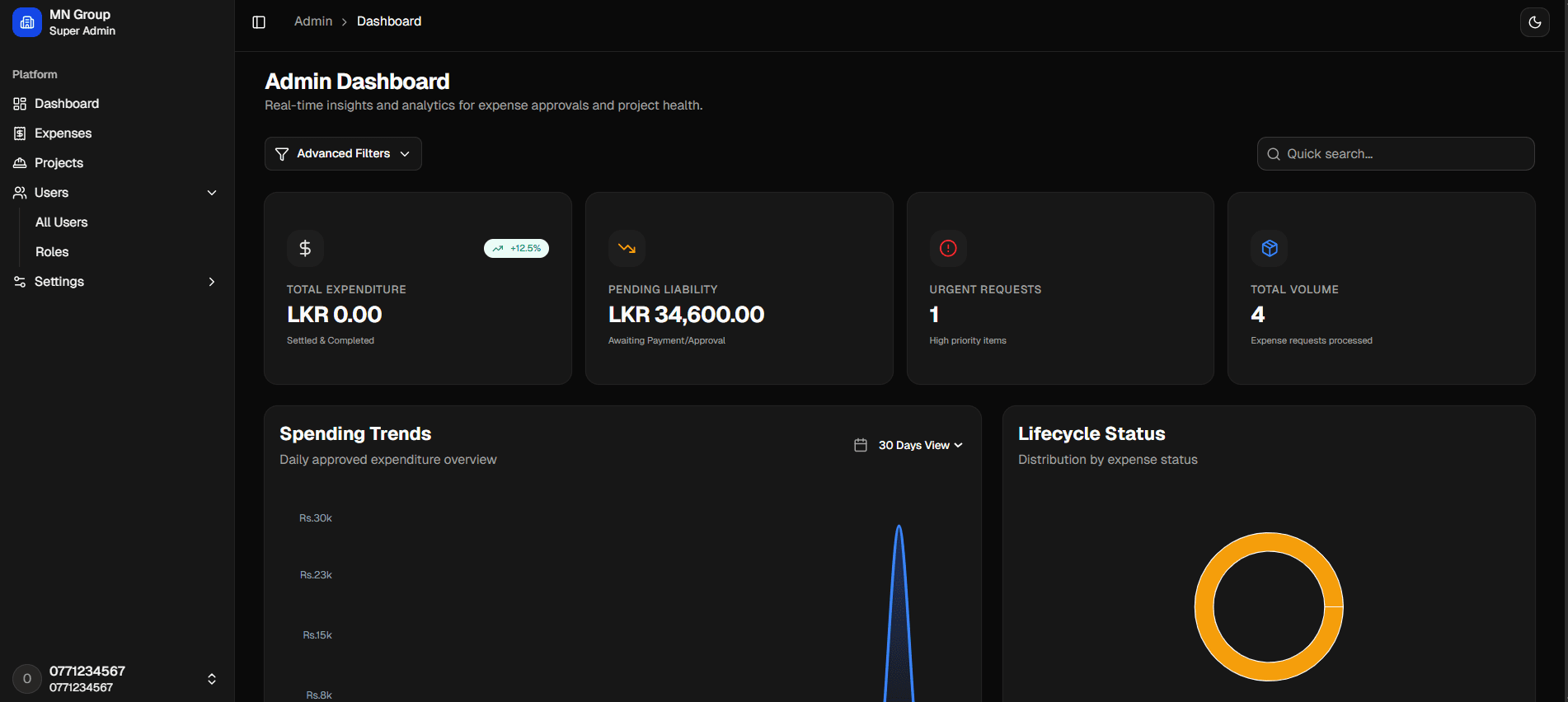This screenshot has height=702, width=1568.
Task: Click the Projects icon in sidebar
Action: click(x=20, y=163)
